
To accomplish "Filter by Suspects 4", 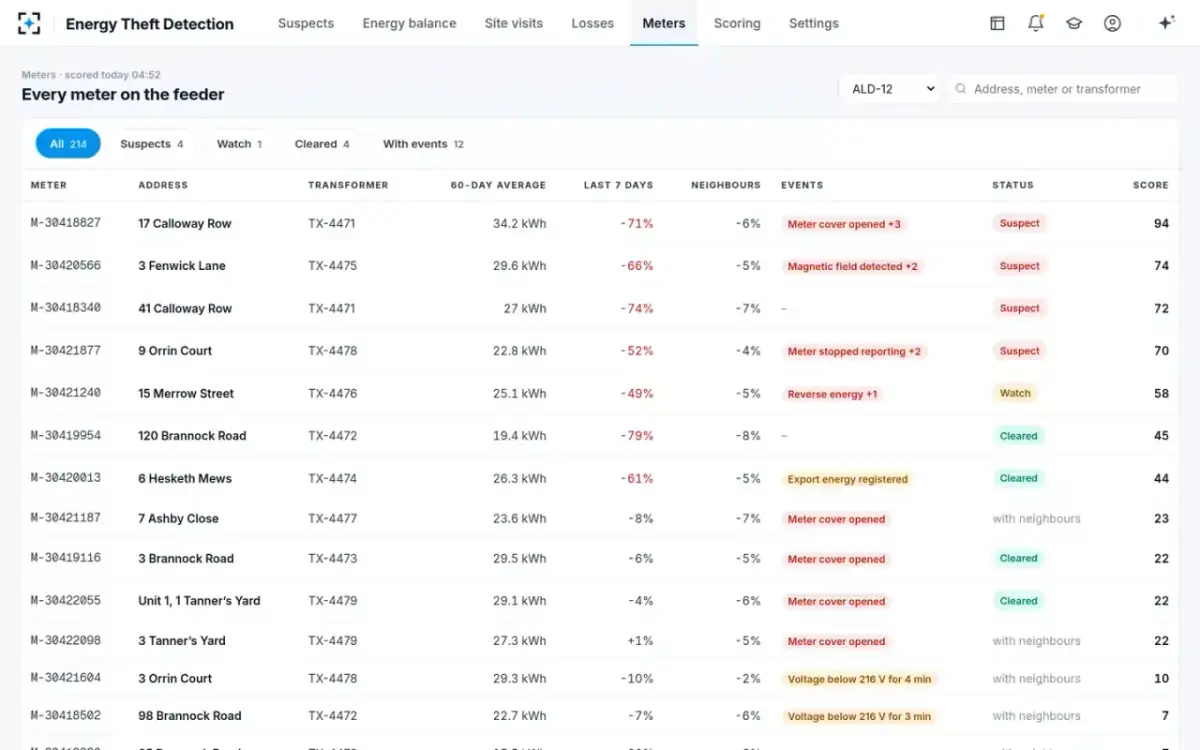I will (152, 144).
